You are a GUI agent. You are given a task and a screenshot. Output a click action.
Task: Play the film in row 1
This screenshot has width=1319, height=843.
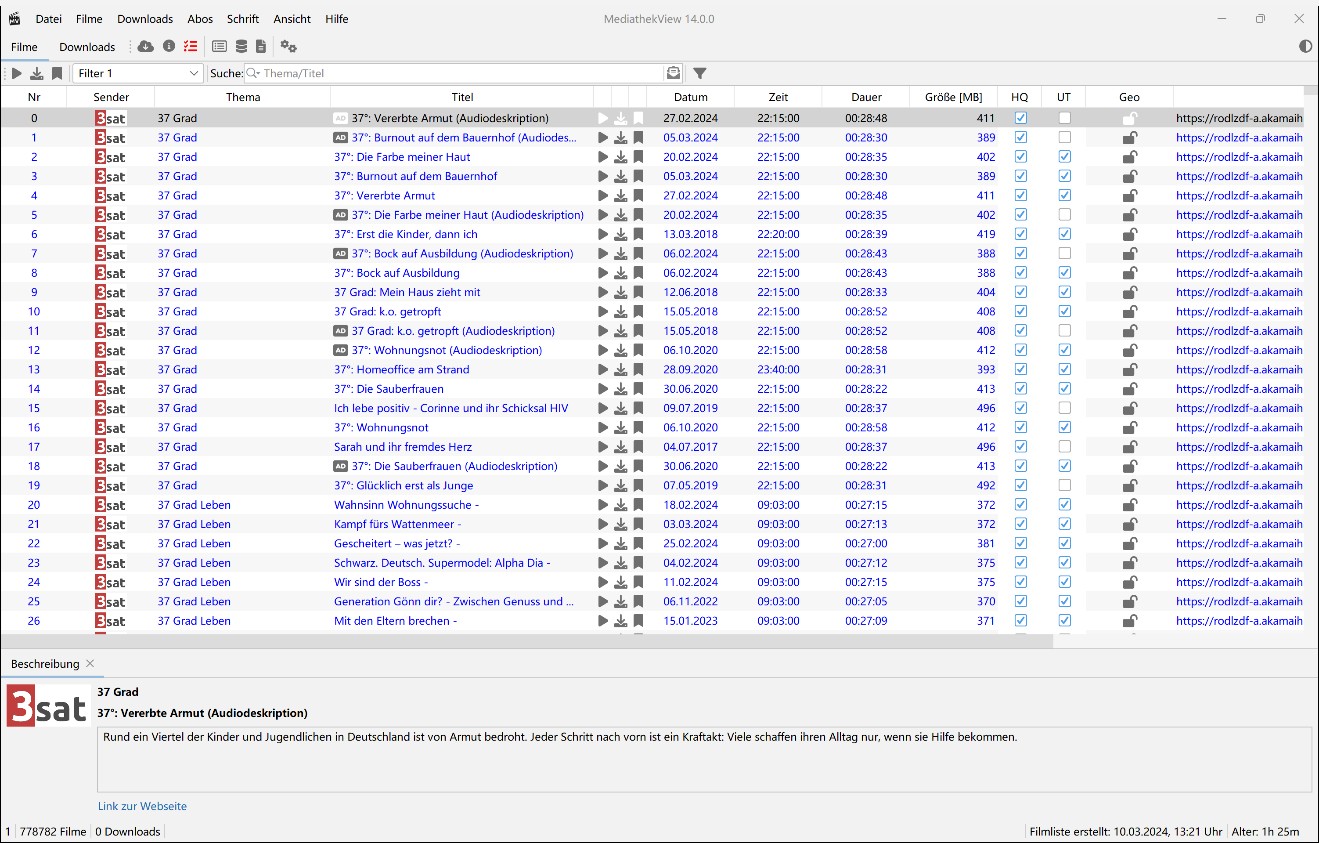[x=603, y=138]
